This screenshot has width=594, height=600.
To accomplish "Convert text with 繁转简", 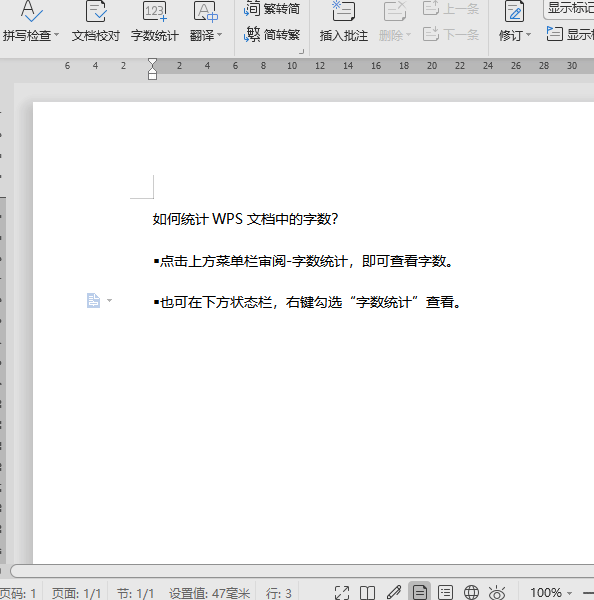I will click(x=272, y=8).
